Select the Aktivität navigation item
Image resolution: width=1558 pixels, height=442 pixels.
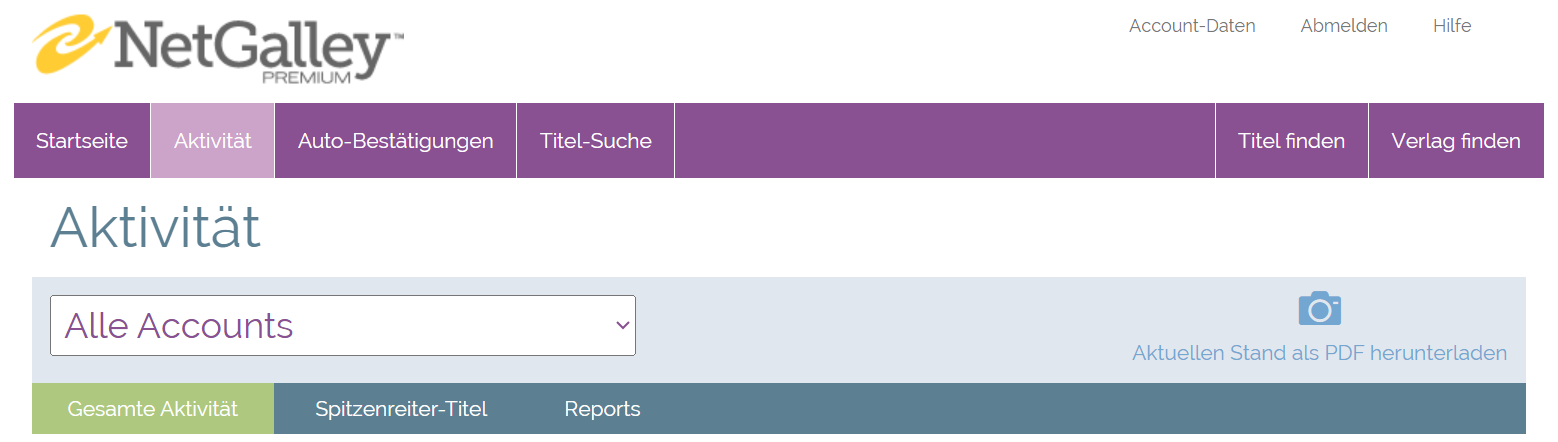point(212,141)
